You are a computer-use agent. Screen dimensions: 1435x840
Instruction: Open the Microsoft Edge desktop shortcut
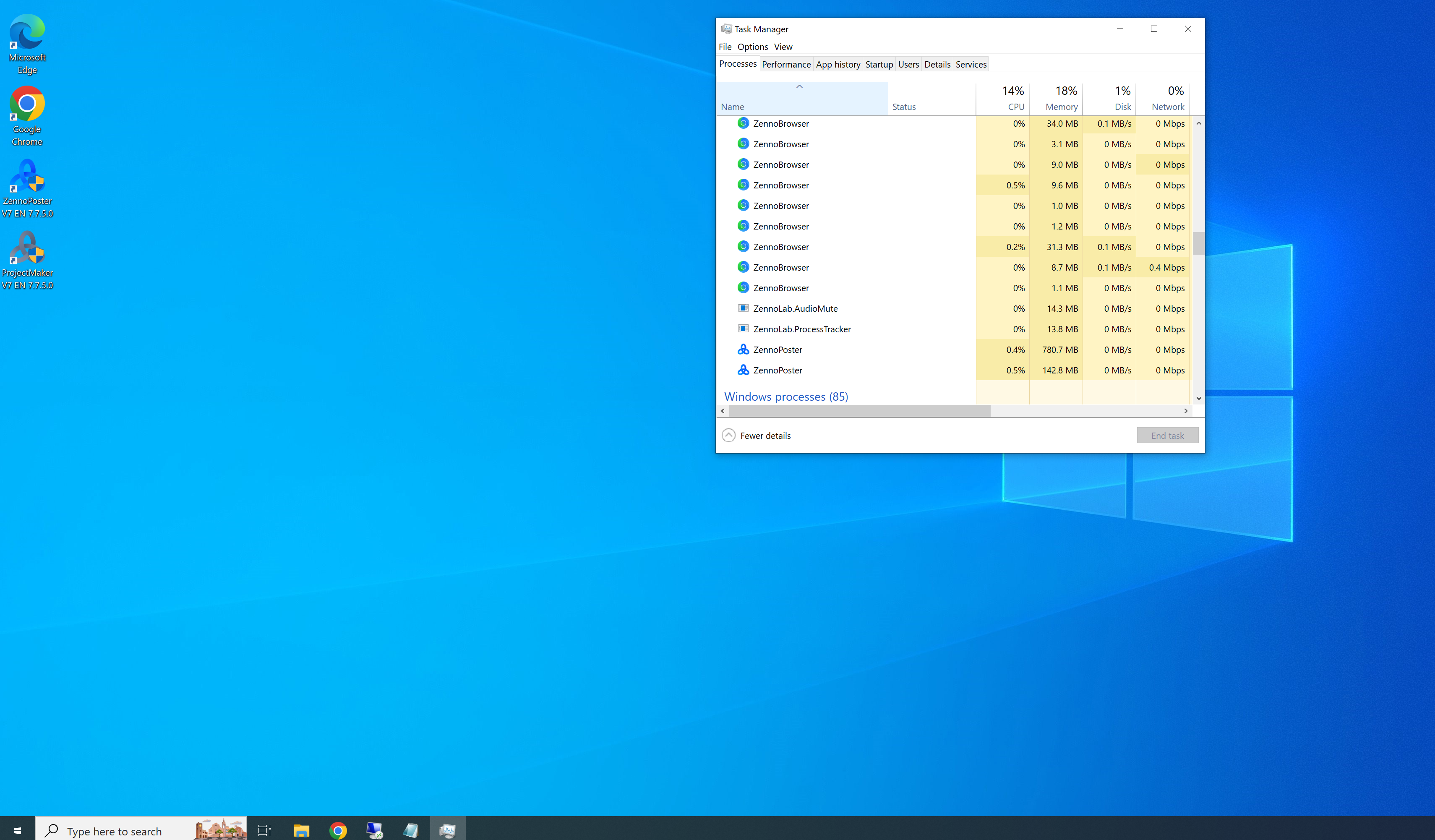[27, 44]
